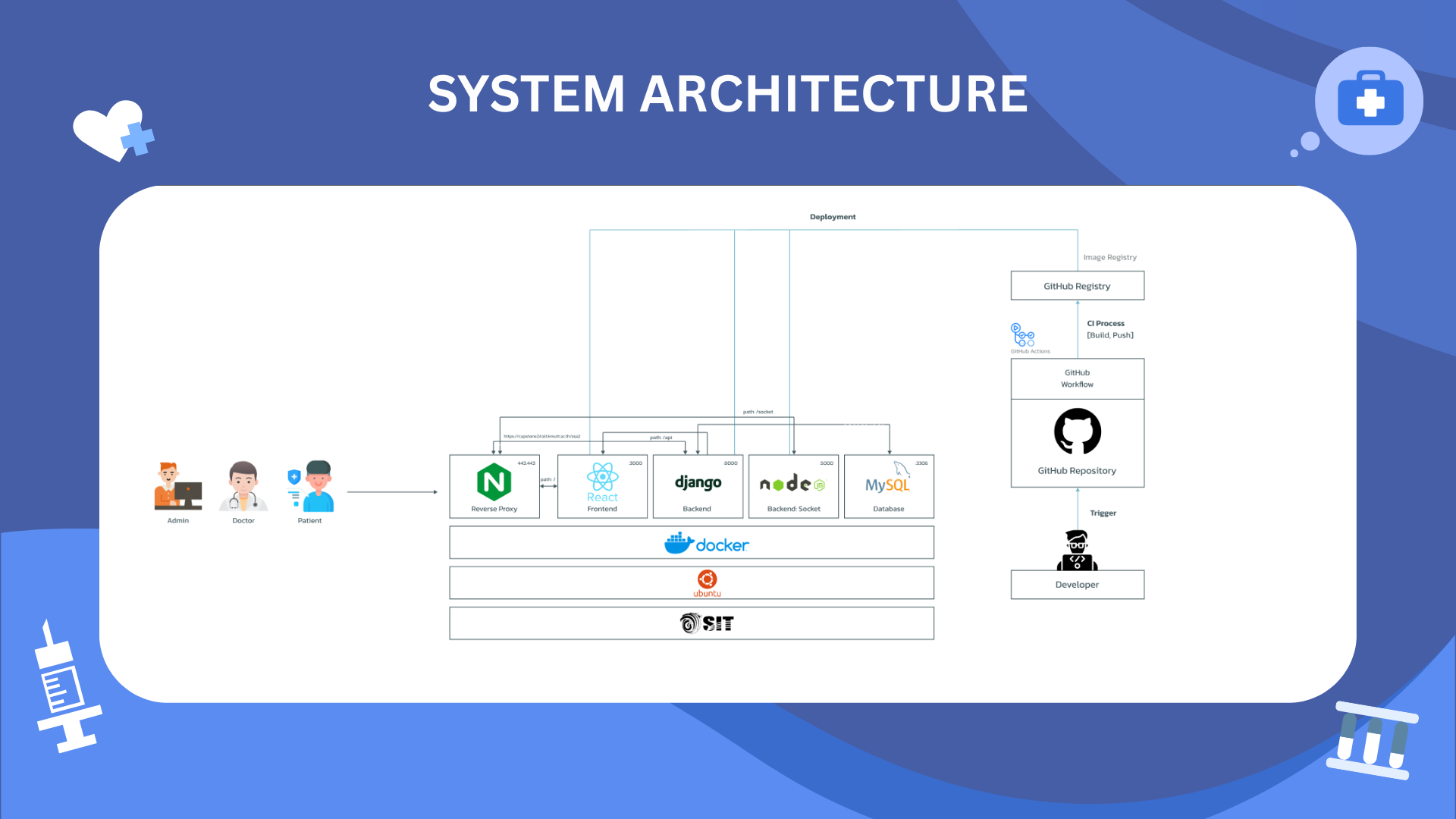
Task: Click the '[Build, Push]' text
Action: (1110, 335)
